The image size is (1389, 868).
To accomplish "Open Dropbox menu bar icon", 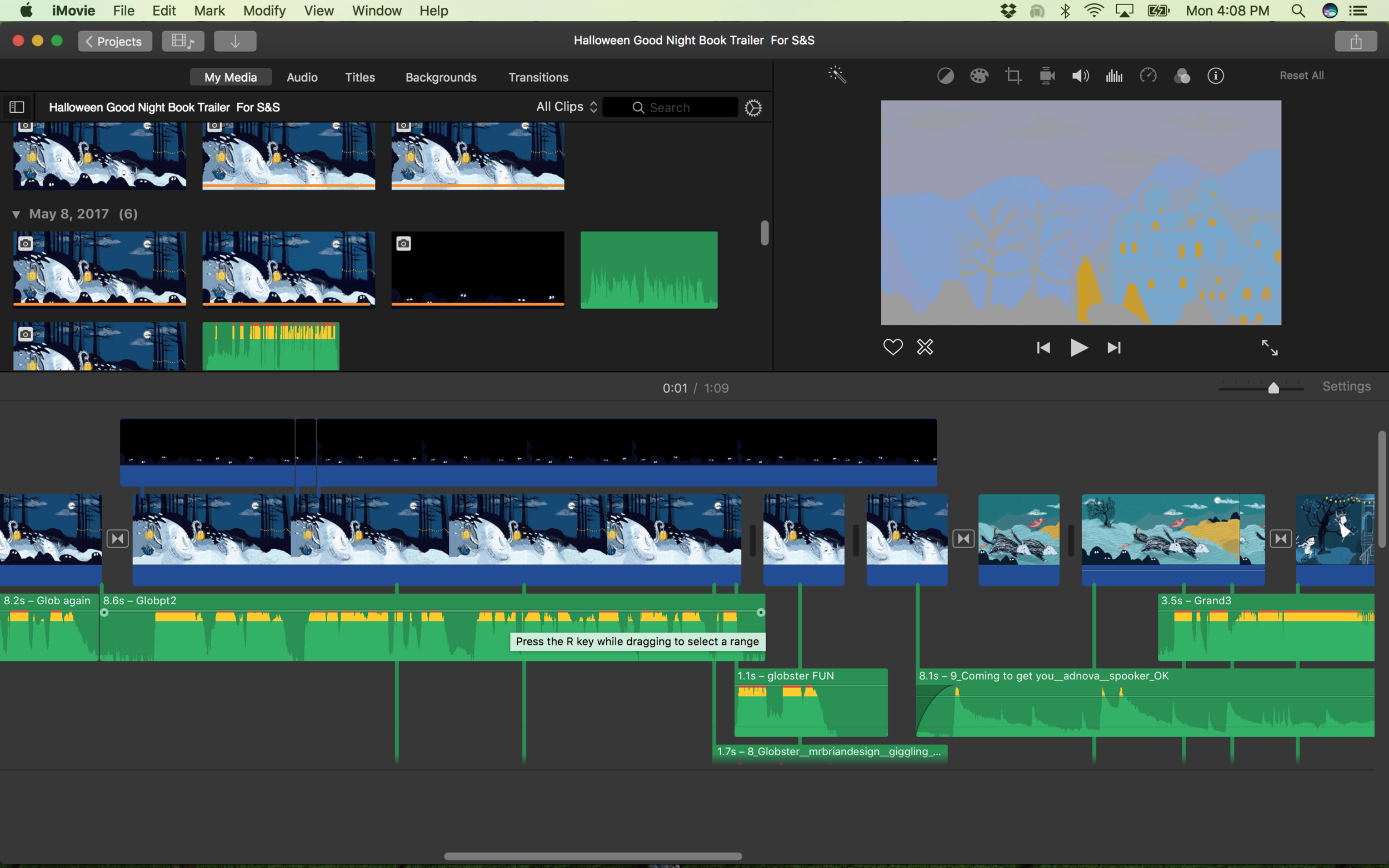I will (1008, 11).
